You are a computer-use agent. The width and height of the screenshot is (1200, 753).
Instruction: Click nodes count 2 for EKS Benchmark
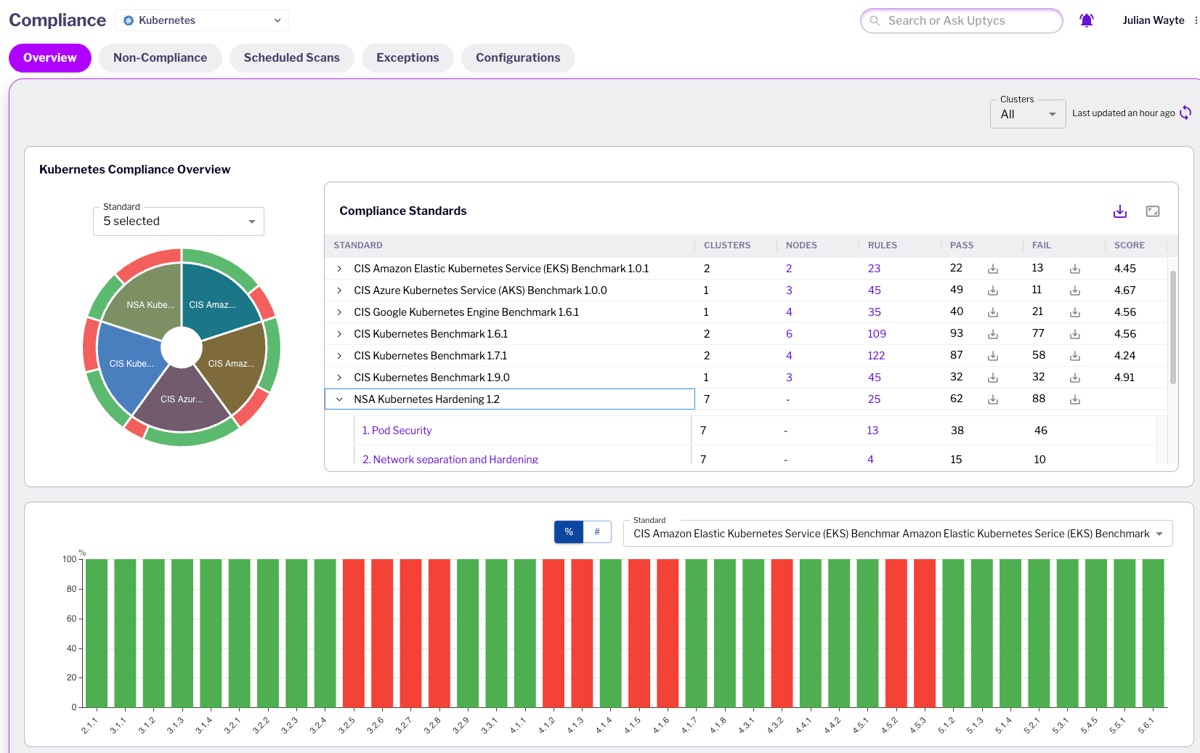789,269
